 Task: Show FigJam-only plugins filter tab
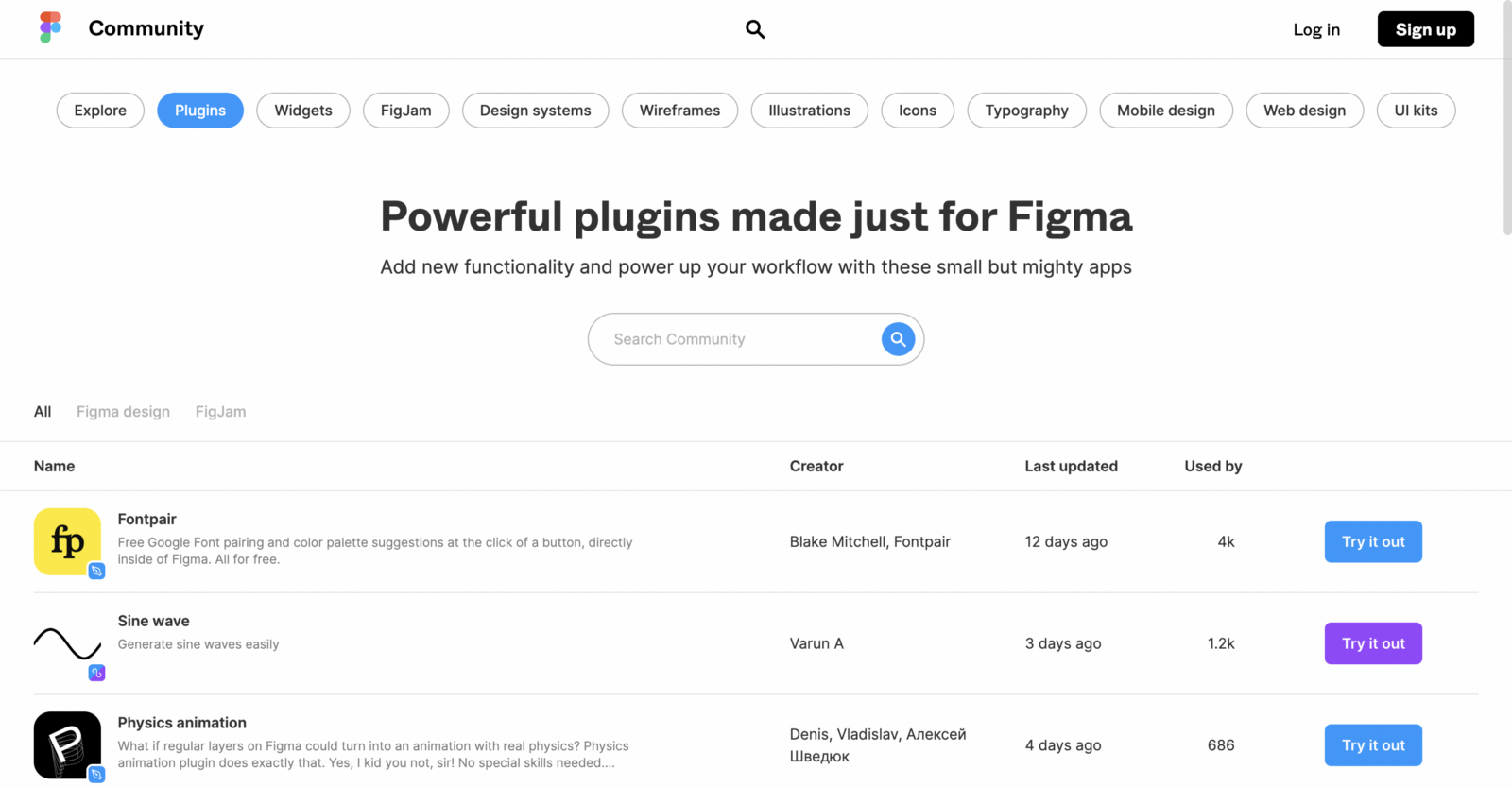[x=220, y=412]
